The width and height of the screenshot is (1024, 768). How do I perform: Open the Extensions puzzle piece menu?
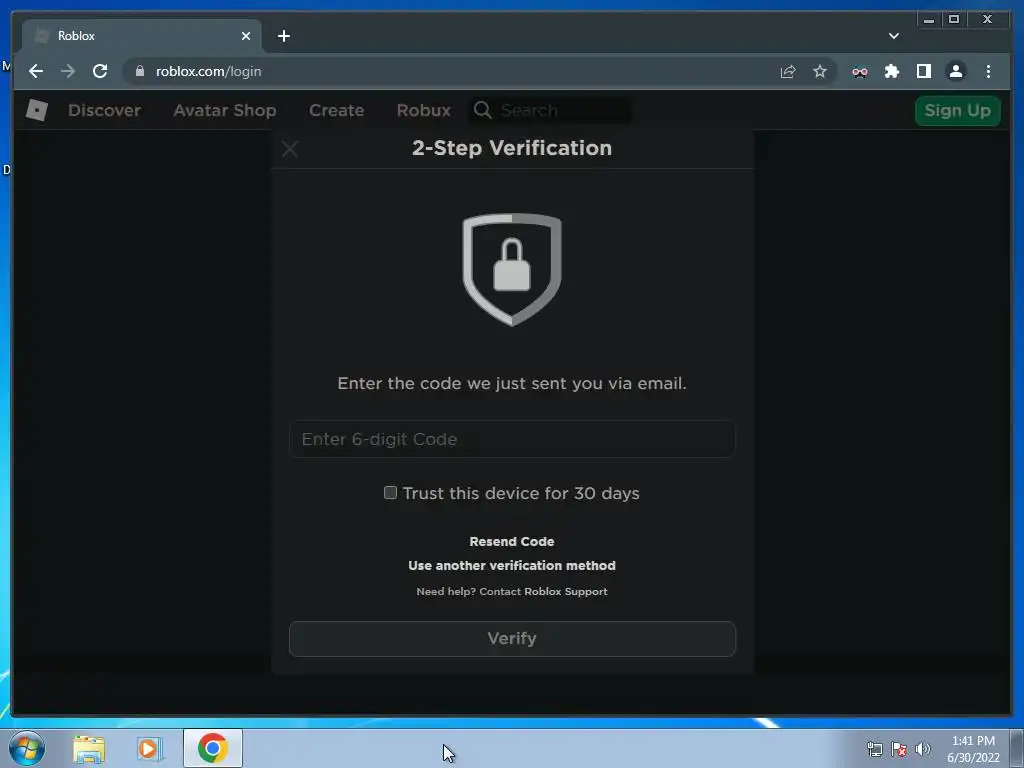(x=892, y=71)
